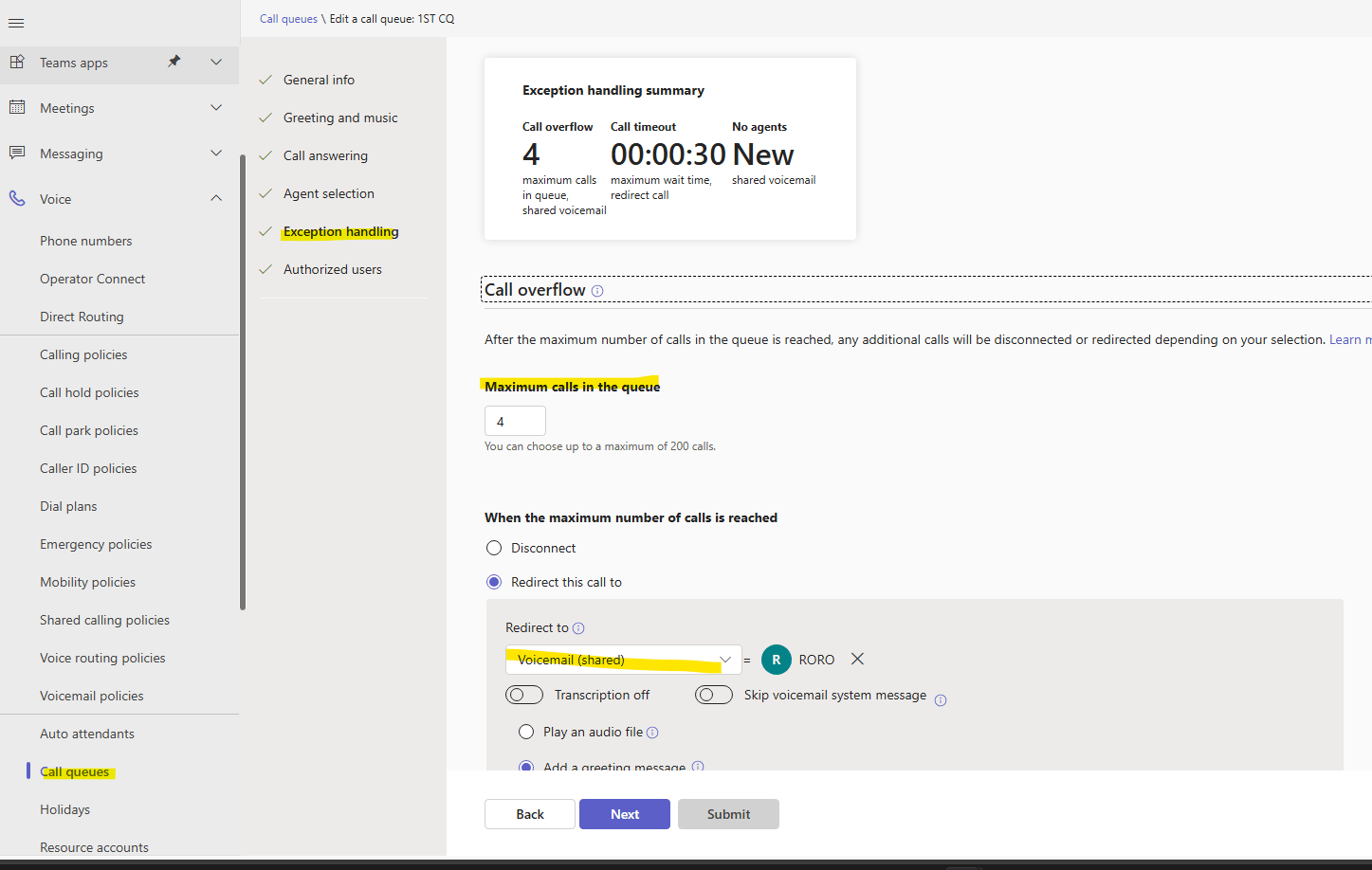
Task: Remove RORO with the X icon
Action: click(857, 659)
